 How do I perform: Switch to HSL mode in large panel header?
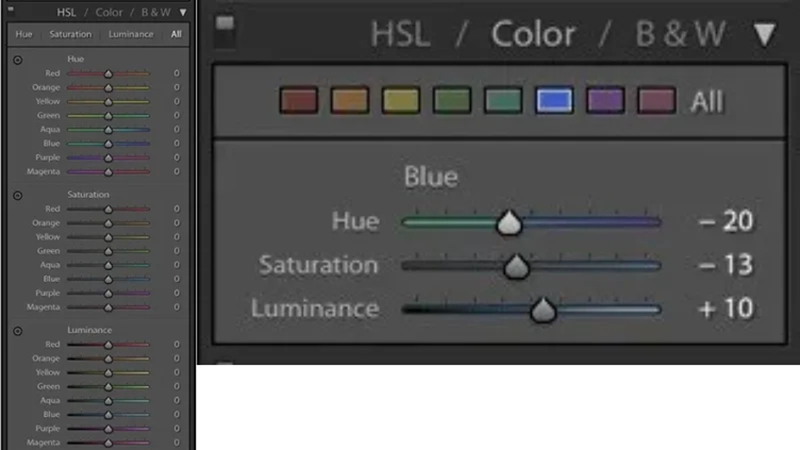point(401,34)
